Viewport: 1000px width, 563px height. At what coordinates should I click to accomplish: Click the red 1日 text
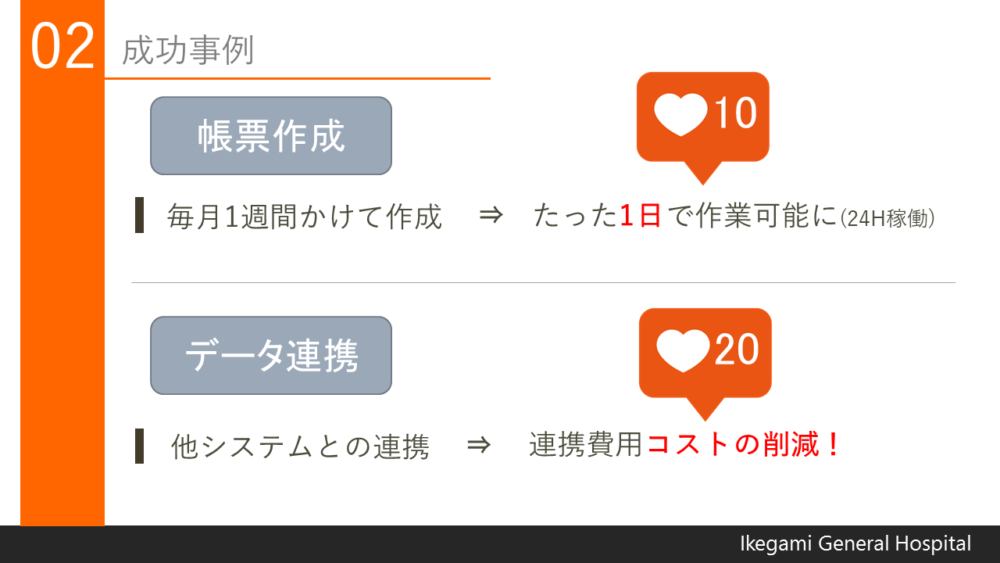point(640,216)
